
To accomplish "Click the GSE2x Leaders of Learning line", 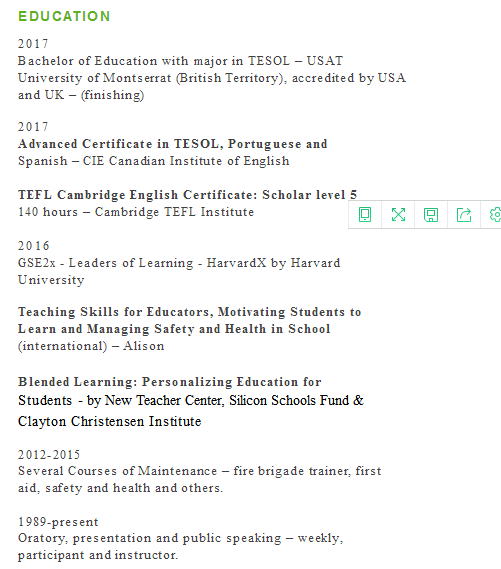I will (x=179, y=263).
